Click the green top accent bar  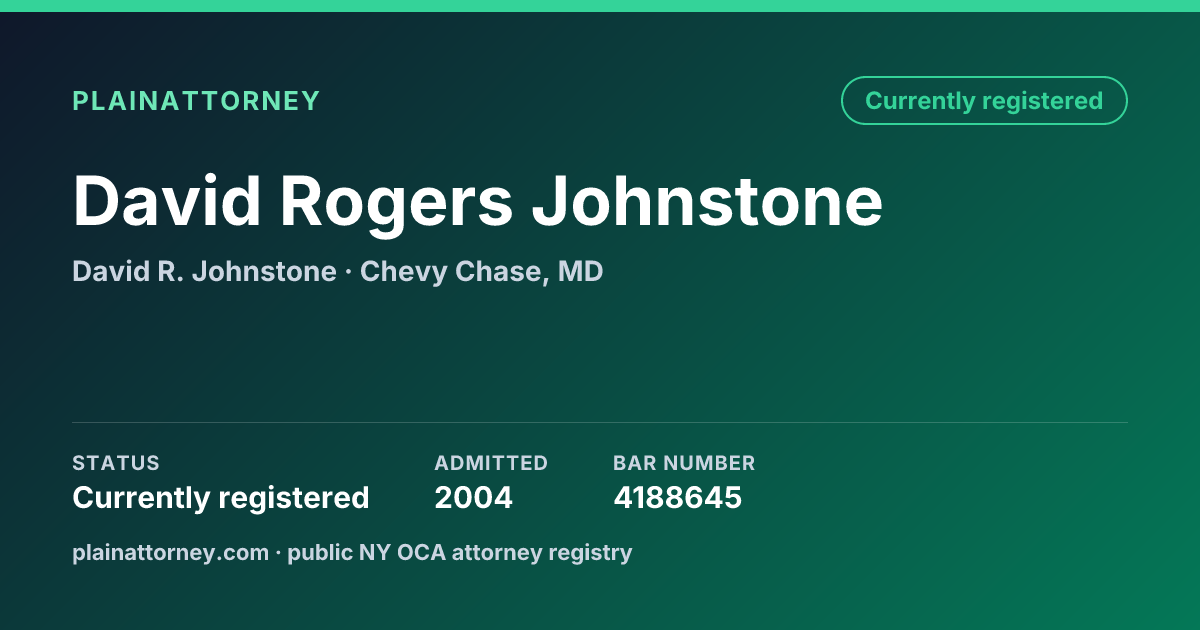(x=600, y=6)
